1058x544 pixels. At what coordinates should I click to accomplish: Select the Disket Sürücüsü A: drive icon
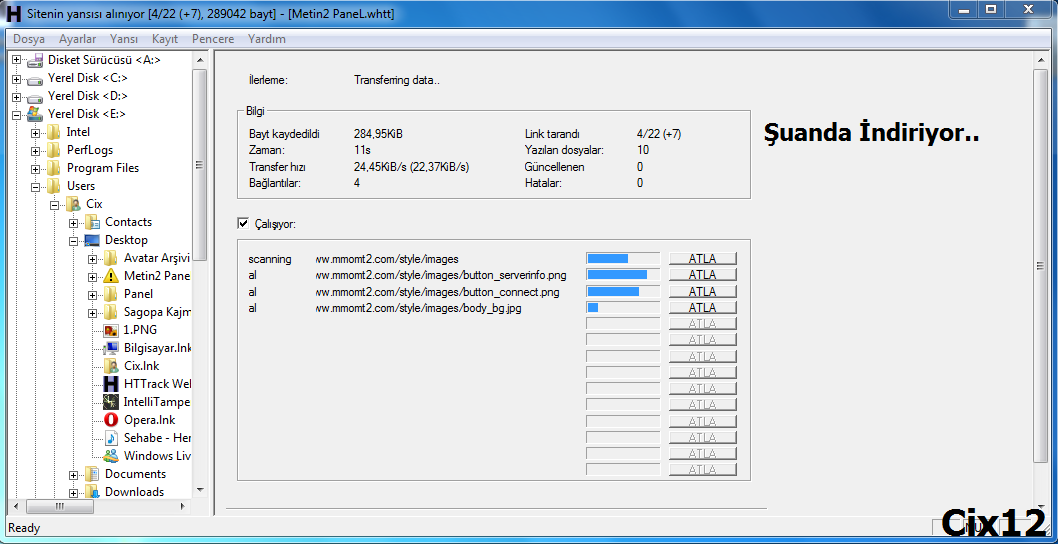click(36, 60)
